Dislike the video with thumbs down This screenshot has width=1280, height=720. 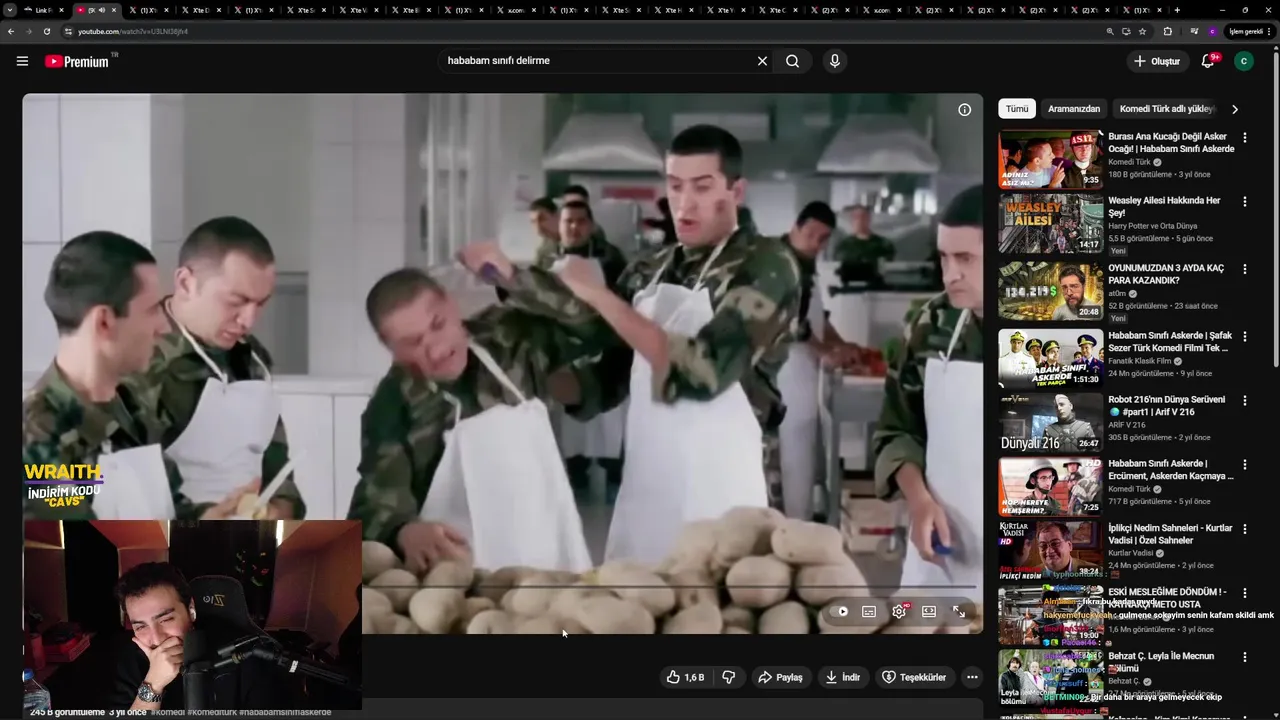(x=728, y=677)
